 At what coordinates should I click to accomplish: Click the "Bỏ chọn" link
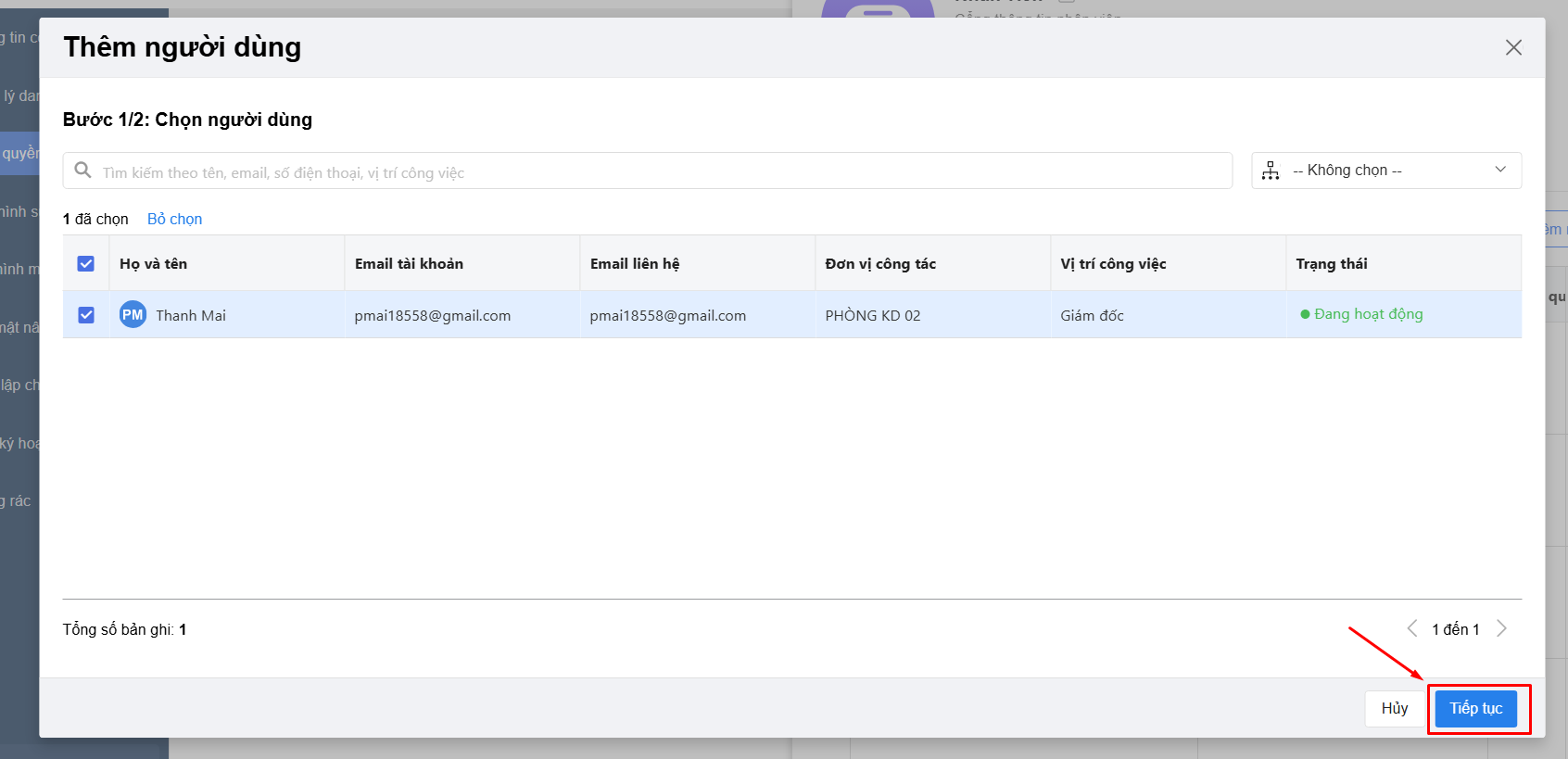174,219
